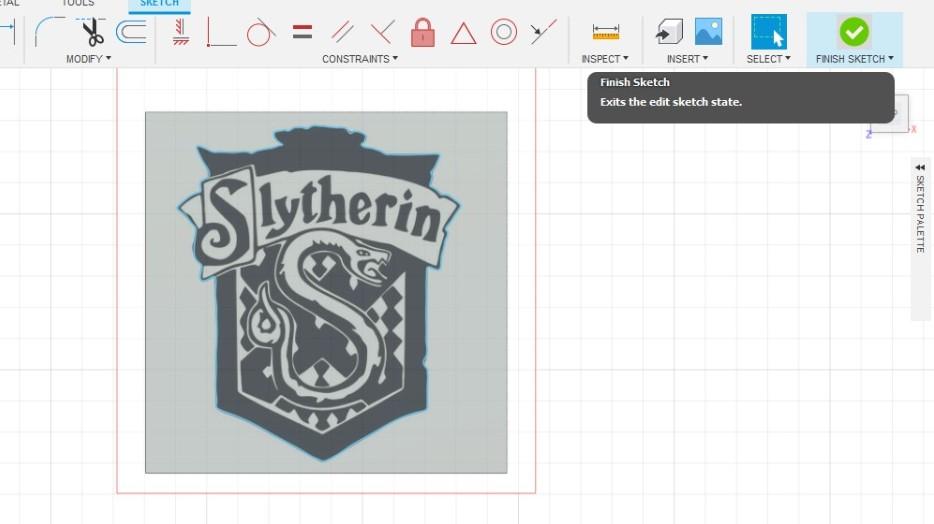Expand the SELECT dropdown

[768, 59]
